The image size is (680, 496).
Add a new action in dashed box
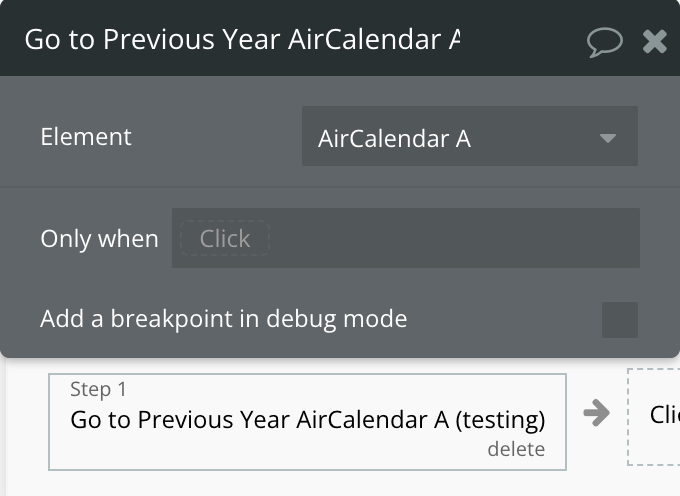tap(654, 417)
